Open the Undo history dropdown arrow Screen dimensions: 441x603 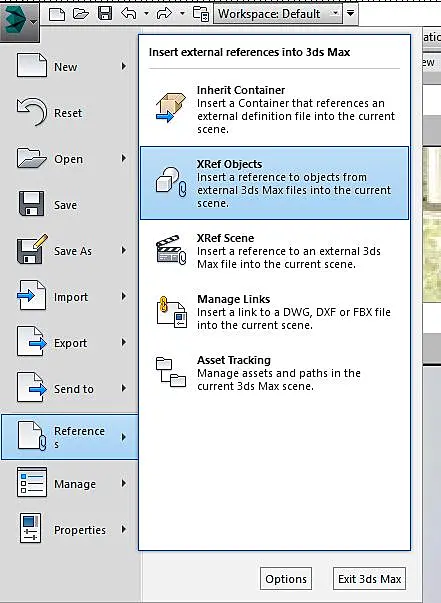point(146,14)
